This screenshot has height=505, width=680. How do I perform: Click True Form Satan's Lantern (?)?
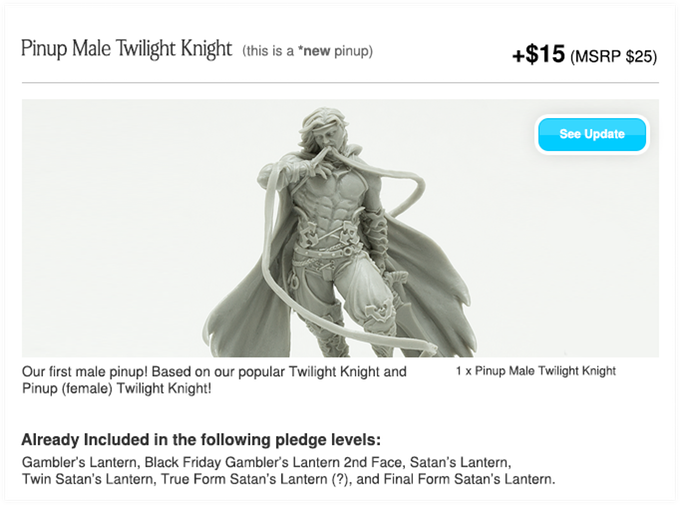[255, 479]
